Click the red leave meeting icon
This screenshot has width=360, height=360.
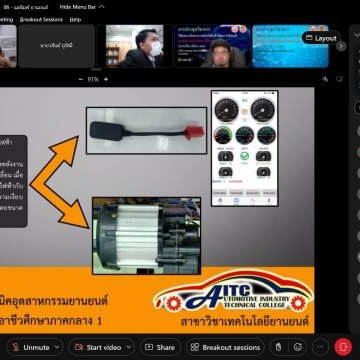pos(343,347)
